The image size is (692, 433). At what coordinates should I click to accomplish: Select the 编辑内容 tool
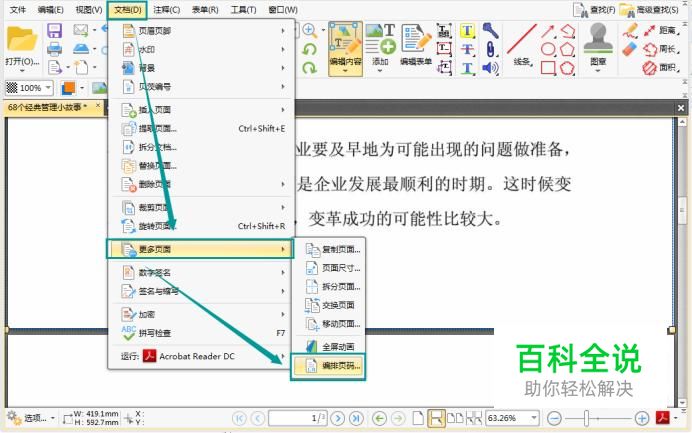pyautogui.click(x=345, y=49)
